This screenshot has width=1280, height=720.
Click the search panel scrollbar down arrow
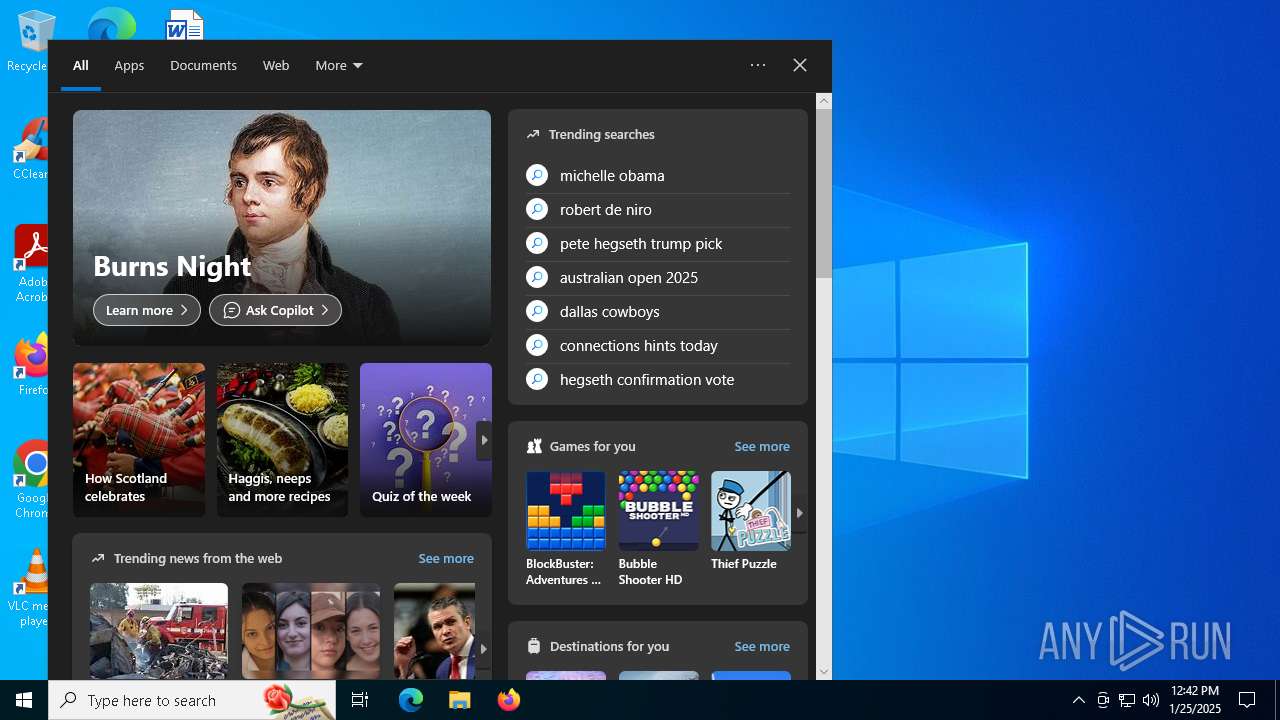coord(824,672)
